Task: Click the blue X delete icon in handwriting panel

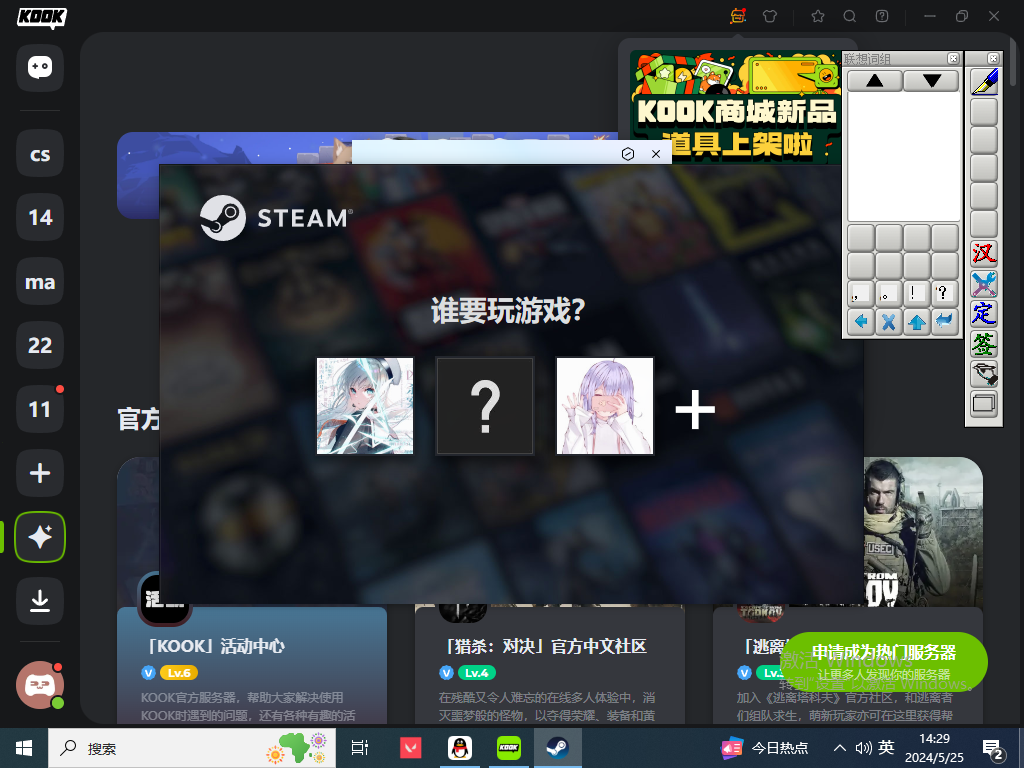Action: [x=889, y=321]
